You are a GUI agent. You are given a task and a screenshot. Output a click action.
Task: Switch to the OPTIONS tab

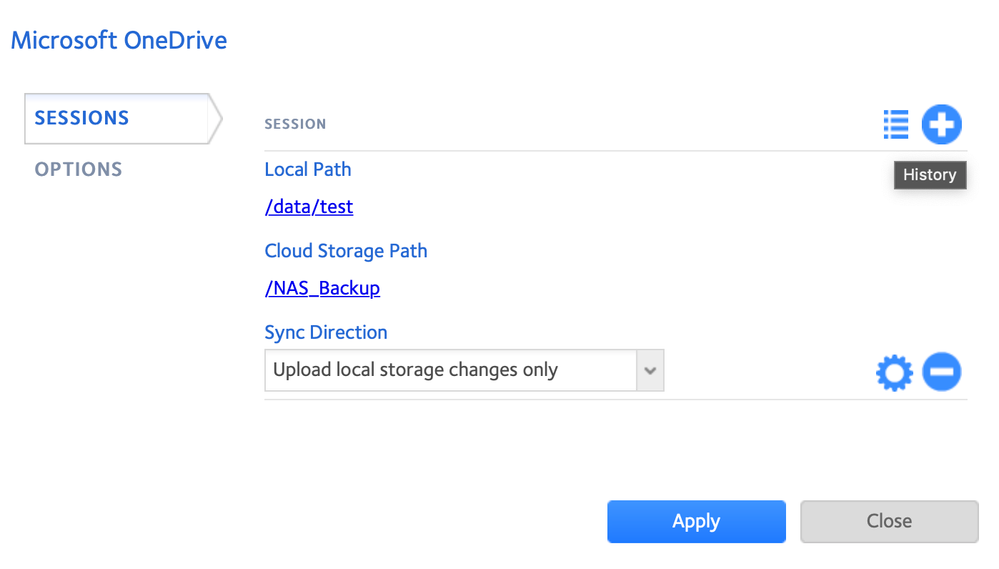pos(78,169)
